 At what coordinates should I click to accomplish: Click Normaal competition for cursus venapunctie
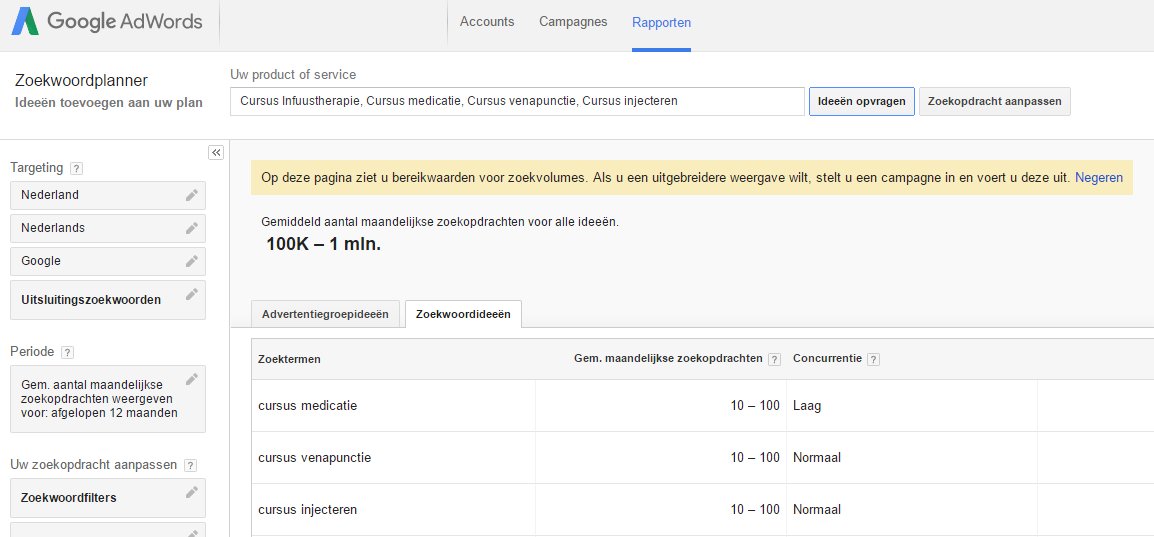point(817,458)
